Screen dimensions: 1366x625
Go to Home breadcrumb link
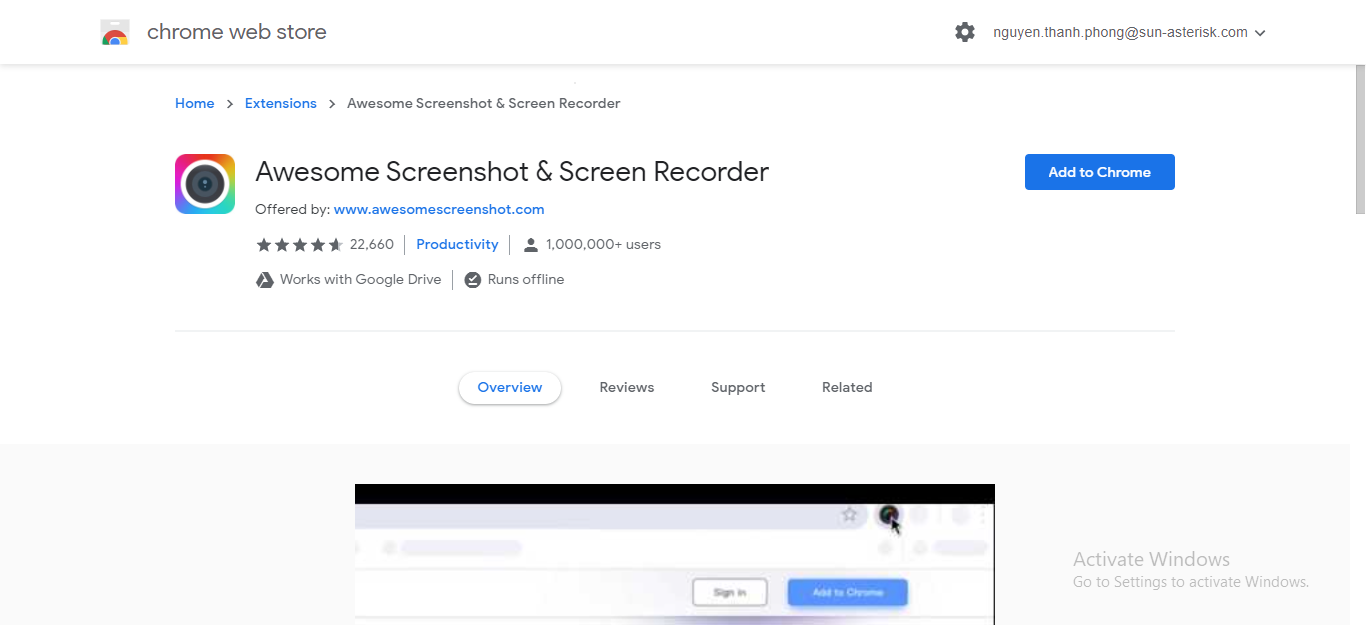(x=195, y=103)
